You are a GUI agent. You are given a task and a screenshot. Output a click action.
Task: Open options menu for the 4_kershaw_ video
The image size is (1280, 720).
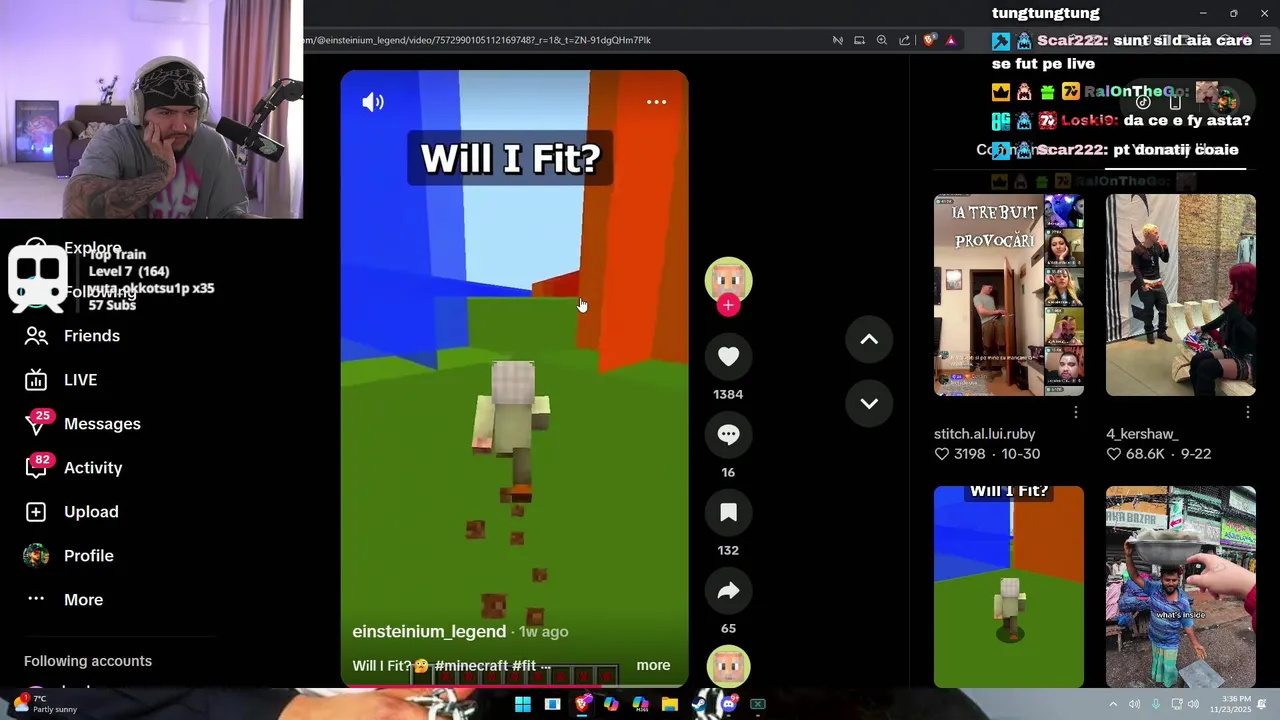point(1248,412)
